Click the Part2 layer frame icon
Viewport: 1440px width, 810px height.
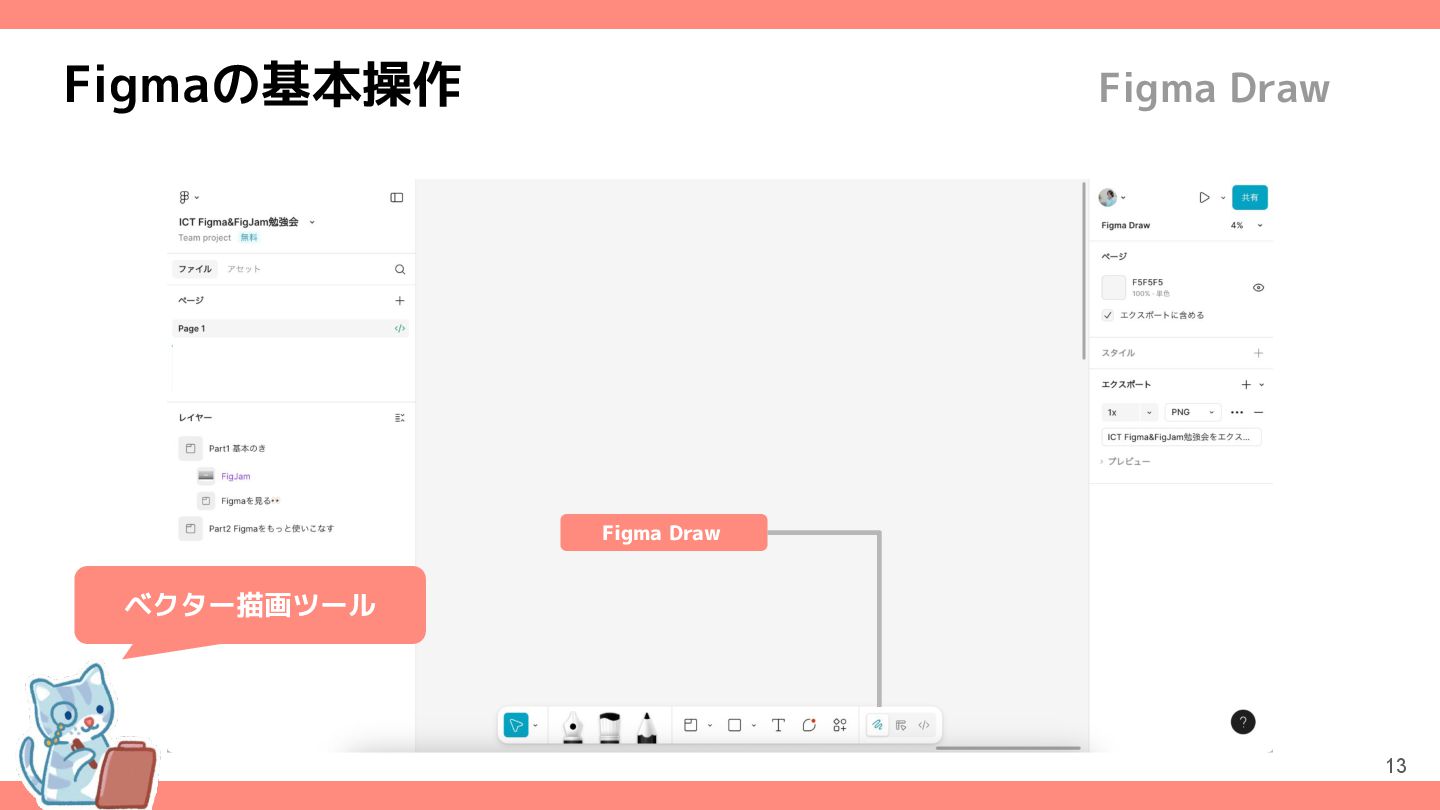click(x=190, y=528)
